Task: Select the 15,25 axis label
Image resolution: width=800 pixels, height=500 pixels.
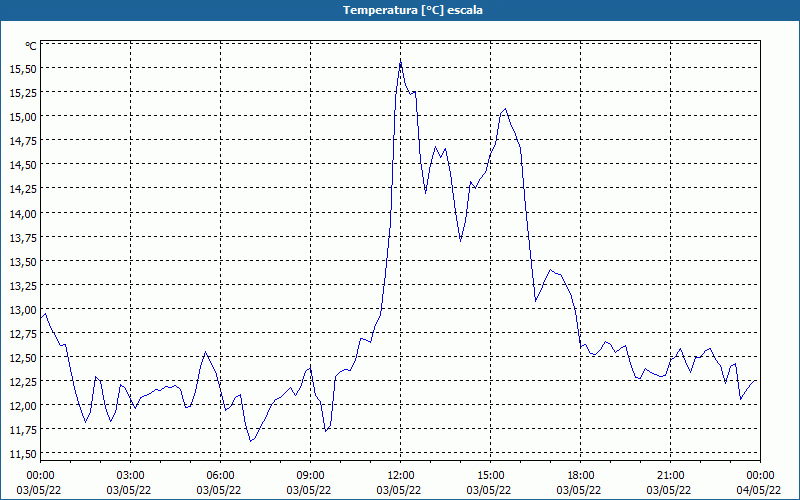Action: tap(23, 93)
